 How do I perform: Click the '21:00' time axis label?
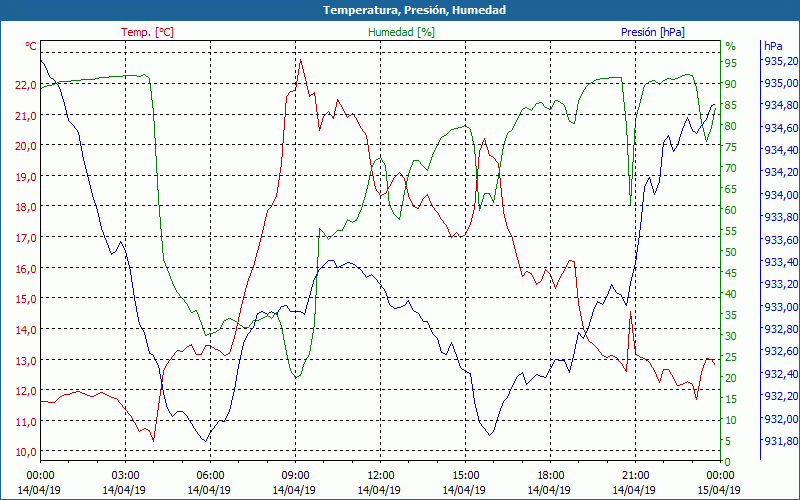tap(635, 476)
